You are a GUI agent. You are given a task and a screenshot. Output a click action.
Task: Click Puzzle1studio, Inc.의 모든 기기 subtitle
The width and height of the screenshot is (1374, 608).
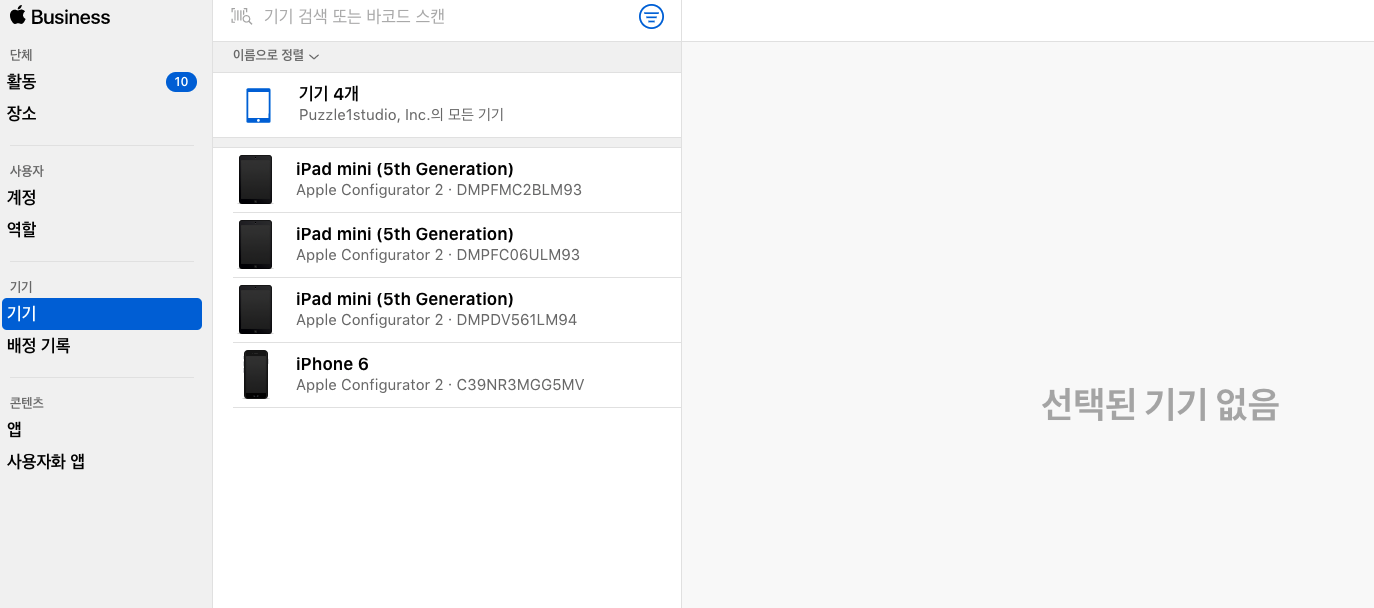pos(401,115)
